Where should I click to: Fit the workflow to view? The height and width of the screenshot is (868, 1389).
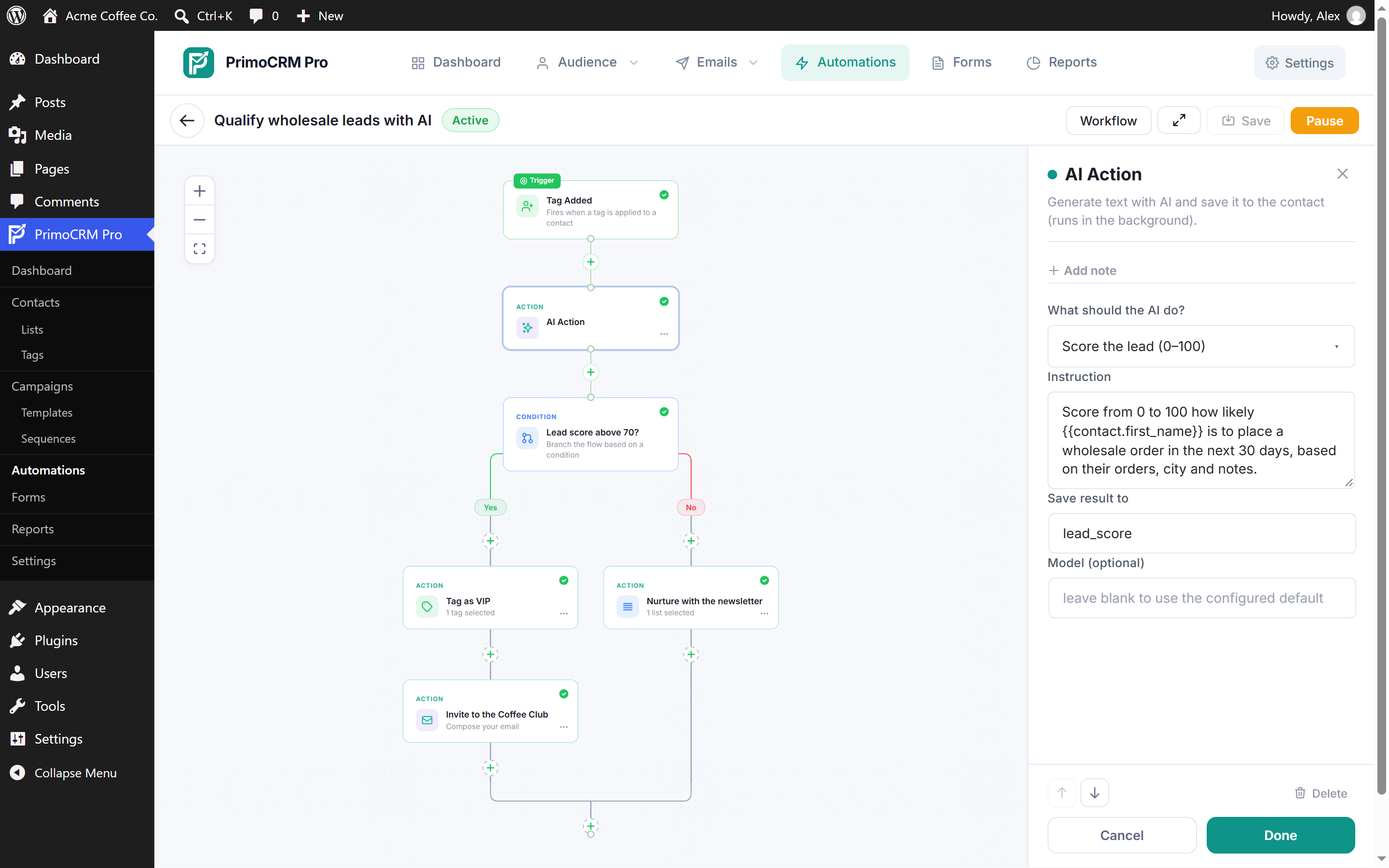(x=199, y=248)
